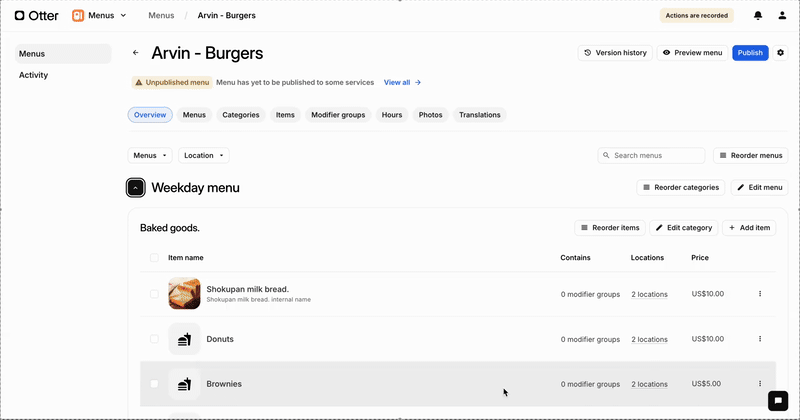Follow the View all link
This screenshot has width=800, height=420.
(x=402, y=83)
